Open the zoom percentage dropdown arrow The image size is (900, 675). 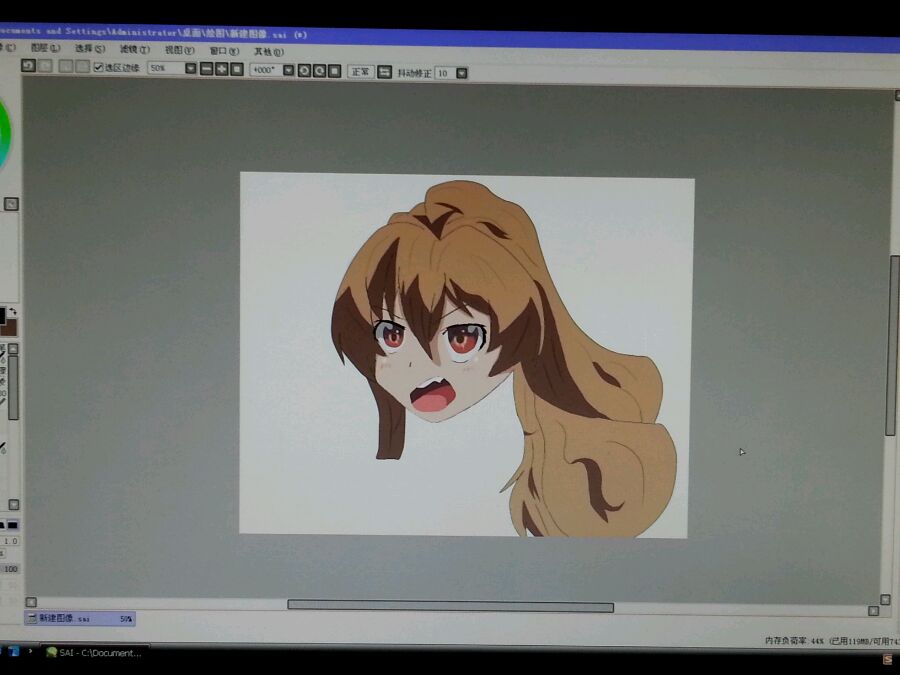coord(191,68)
